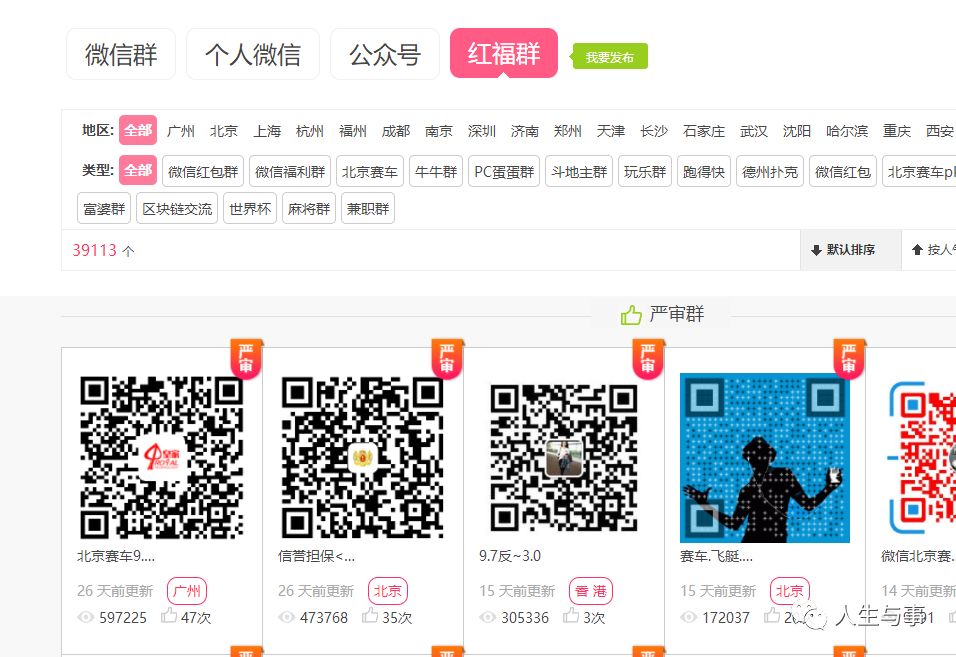Like the group with 35次 thumbs-up

(370, 616)
